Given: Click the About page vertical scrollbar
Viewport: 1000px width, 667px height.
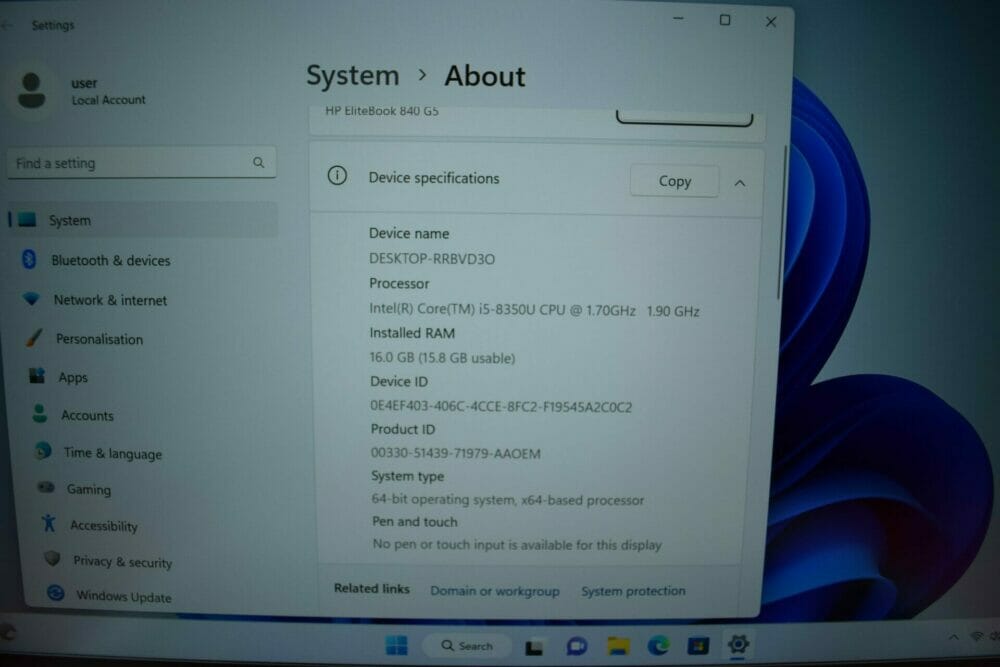Looking at the screenshot, I should pos(782,222).
